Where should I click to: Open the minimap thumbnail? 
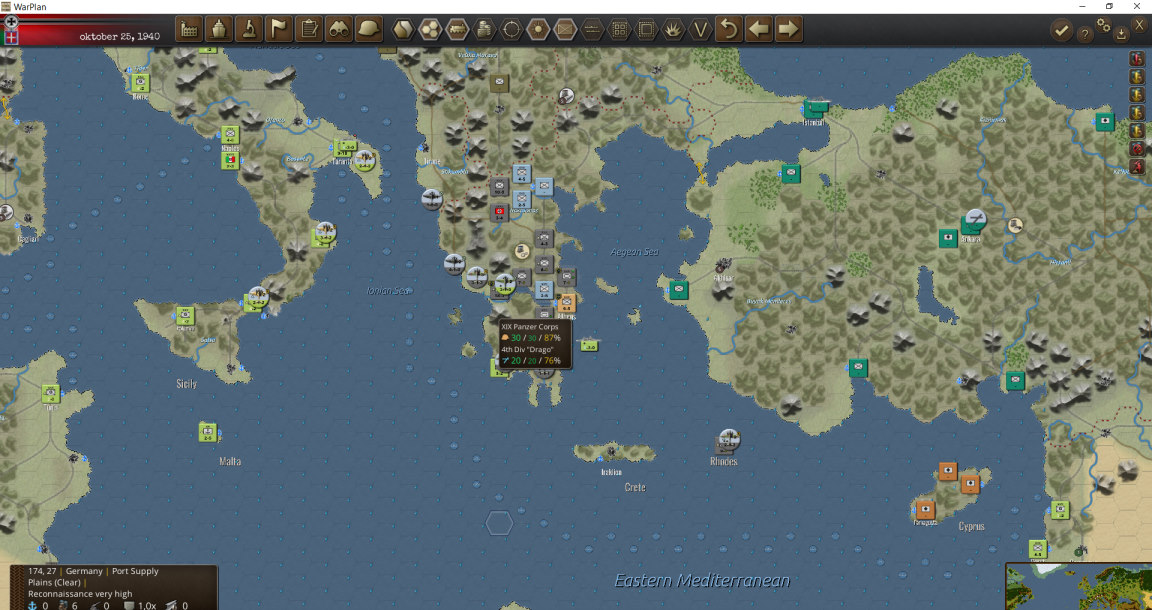tap(1078, 586)
